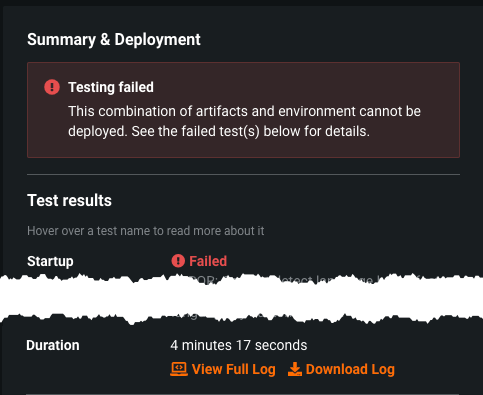Click the Duration label

53,345
